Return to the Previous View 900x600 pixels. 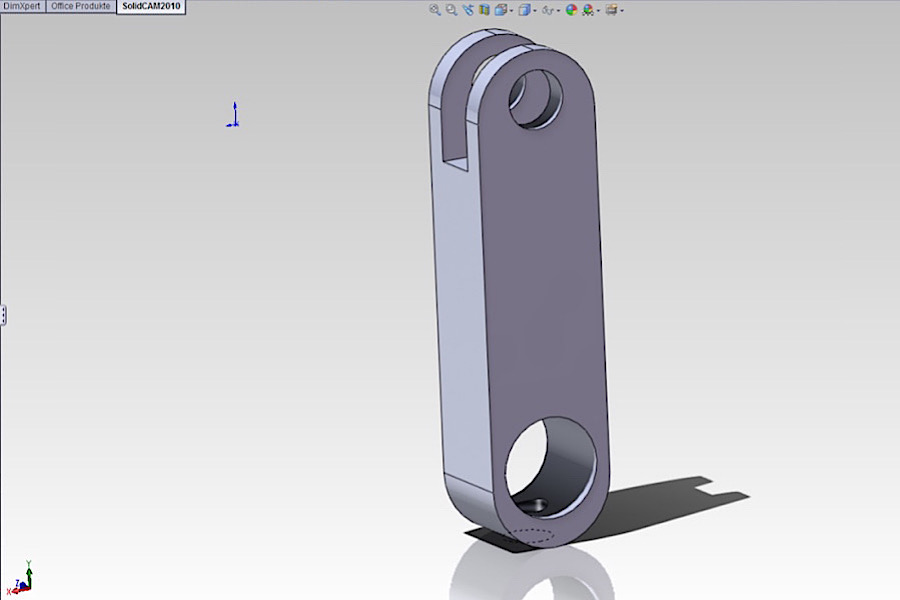pos(467,10)
